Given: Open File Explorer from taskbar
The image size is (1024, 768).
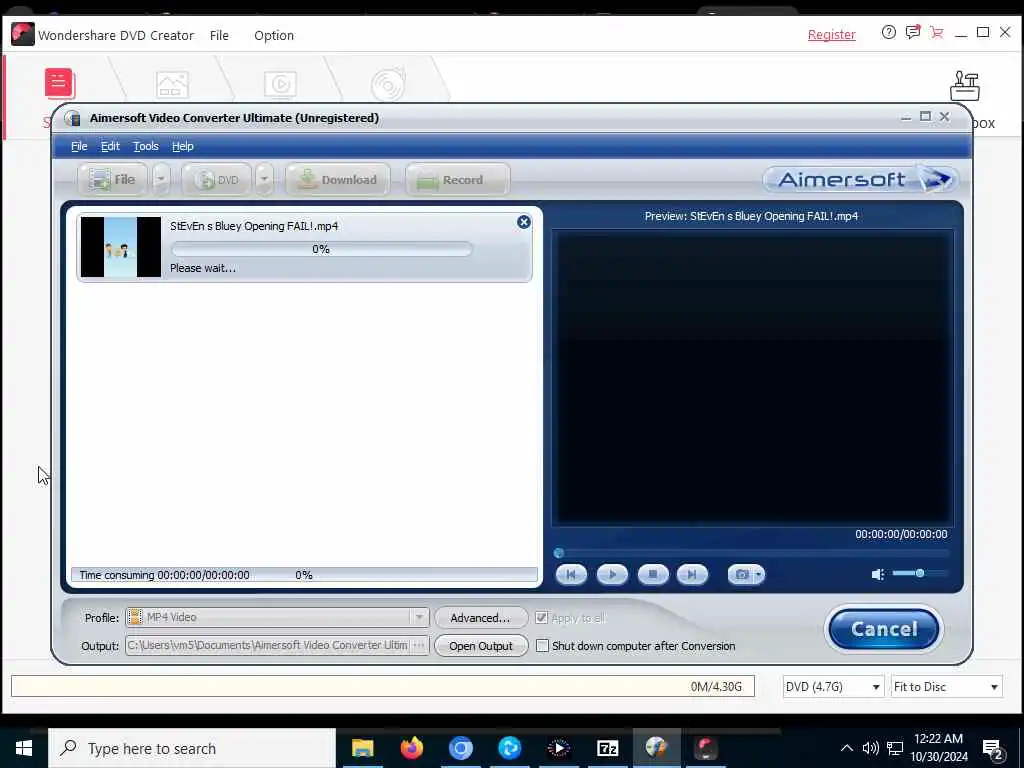Looking at the screenshot, I should pos(362,748).
